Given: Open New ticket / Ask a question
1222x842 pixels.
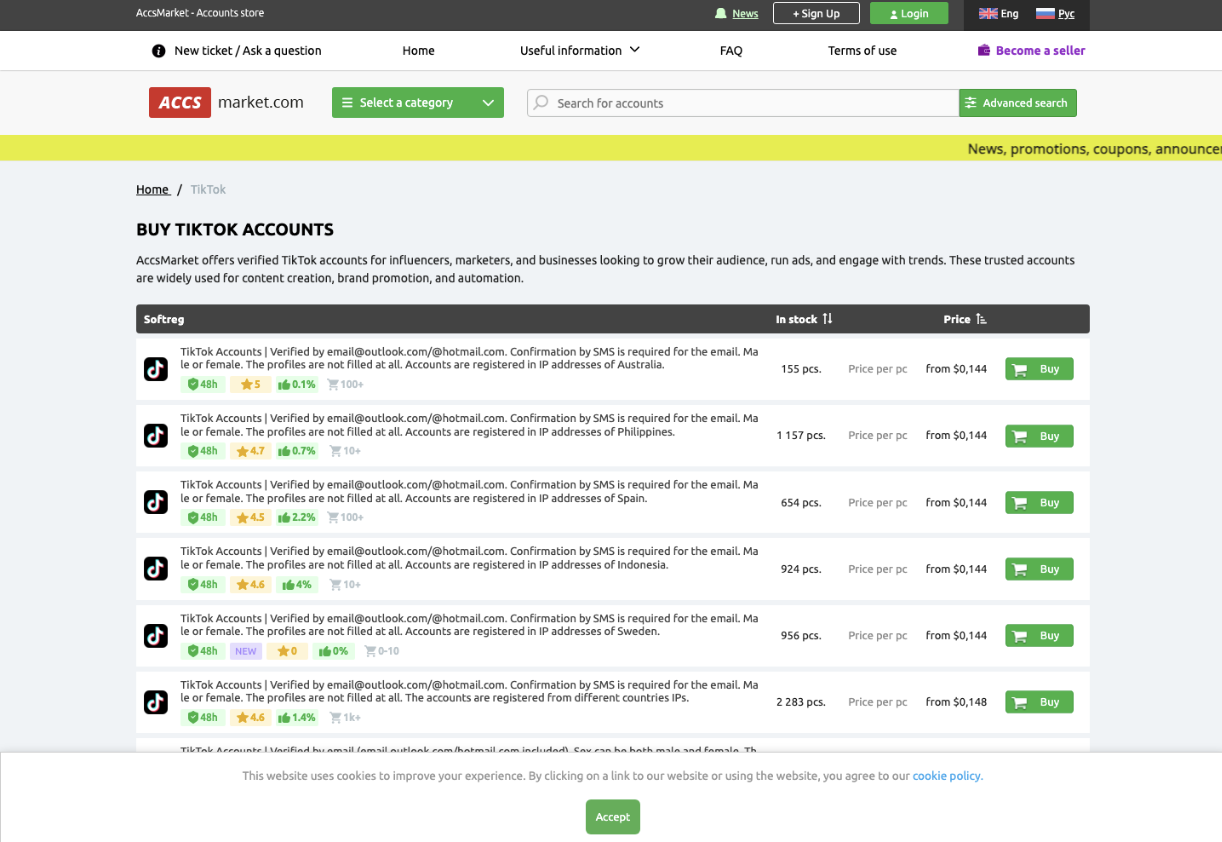Looking at the screenshot, I should [248, 51].
